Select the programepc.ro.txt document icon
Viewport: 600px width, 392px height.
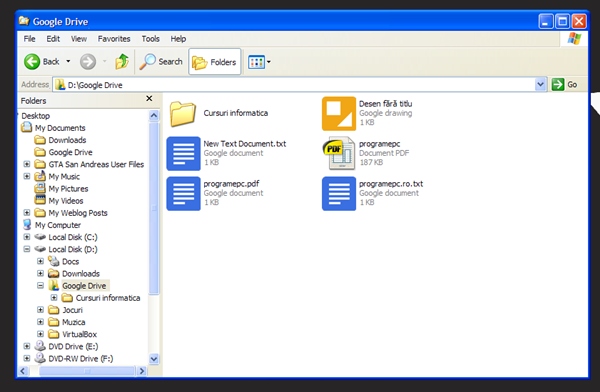339,193
